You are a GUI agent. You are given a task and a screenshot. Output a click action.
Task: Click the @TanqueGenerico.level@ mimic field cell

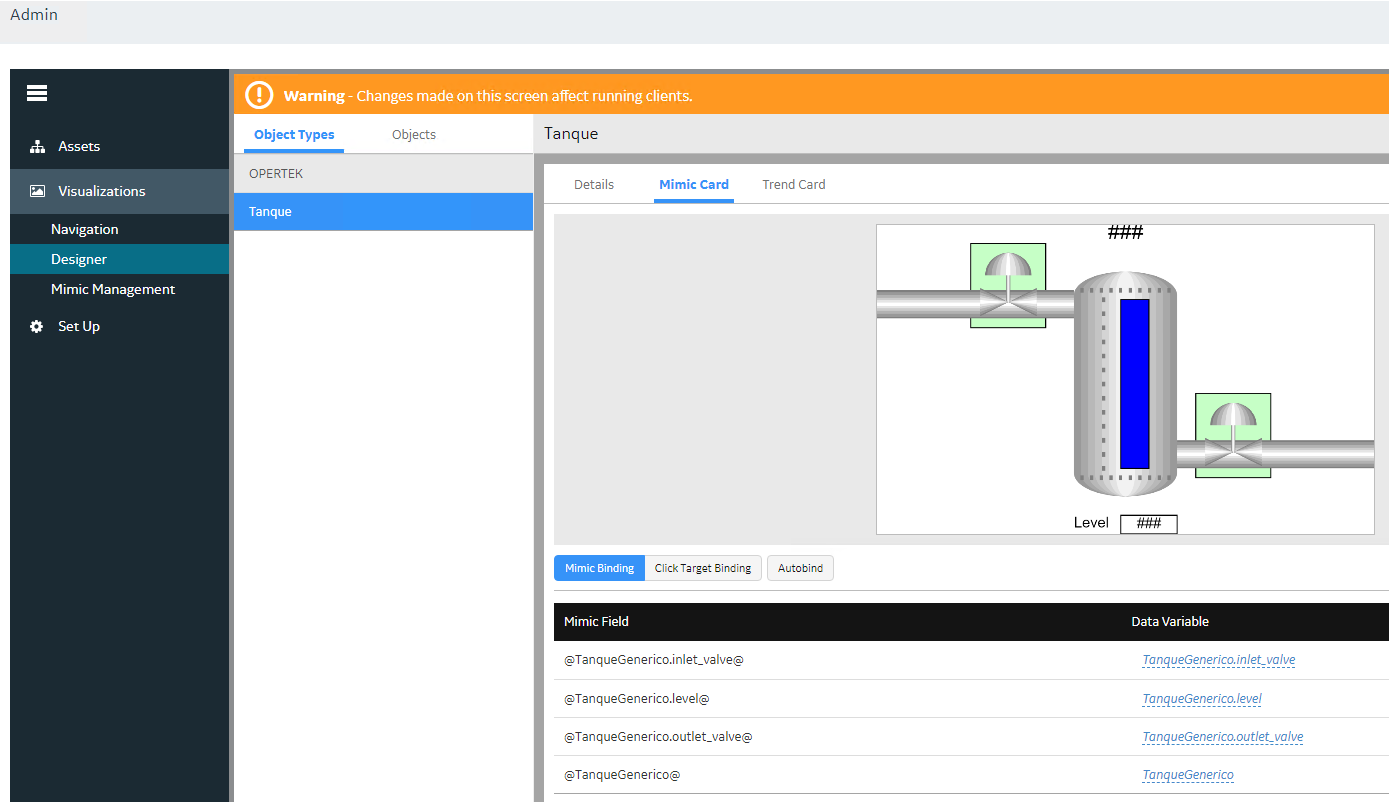(x=637, y=698)
